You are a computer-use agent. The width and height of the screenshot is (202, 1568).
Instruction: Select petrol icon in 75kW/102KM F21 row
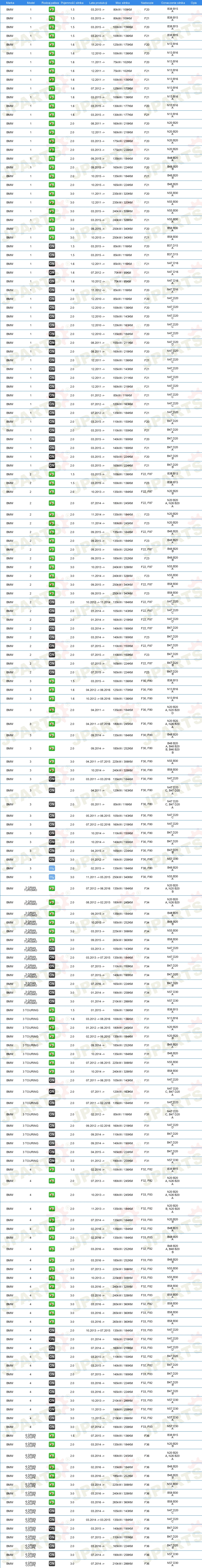pos(52,71)
